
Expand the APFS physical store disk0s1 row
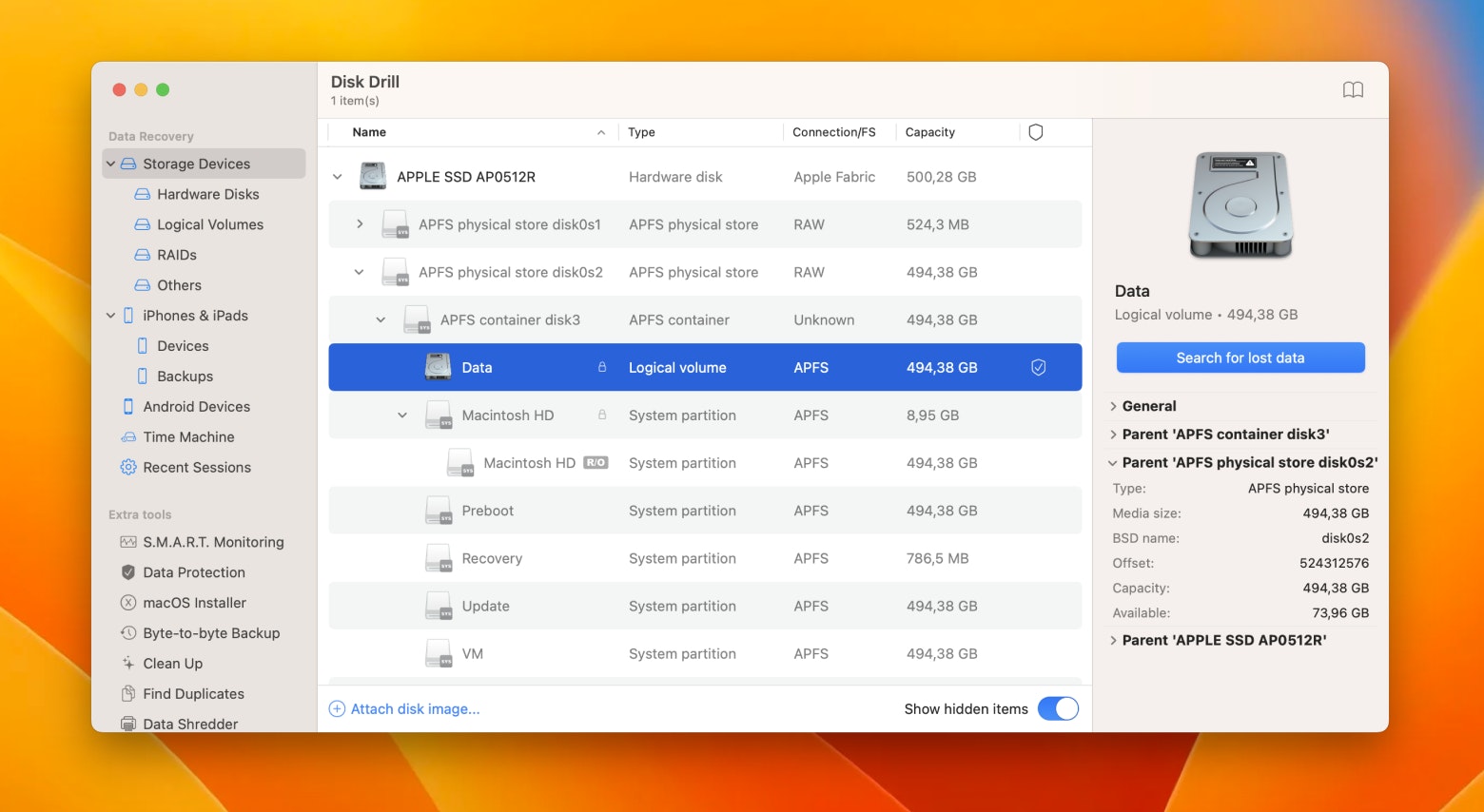click(359, 224)
